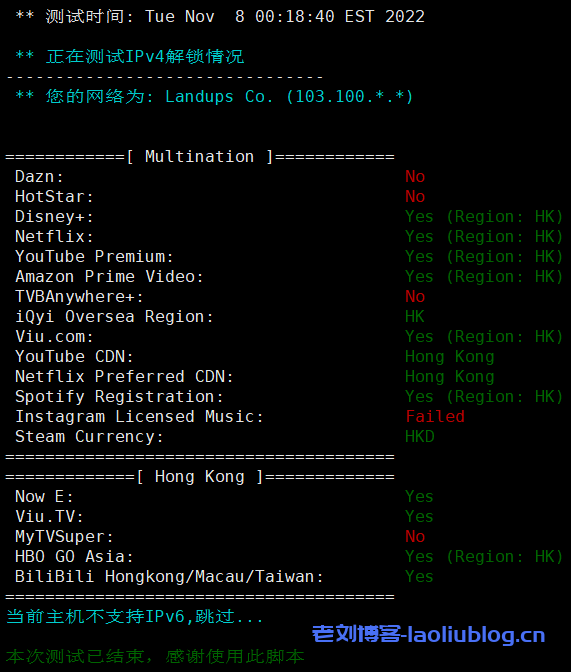The height and width of the screenshot is (672, 571).
Task: Click the Netflix result Yes (Region: HK)
Action: (x=484, y=237)
